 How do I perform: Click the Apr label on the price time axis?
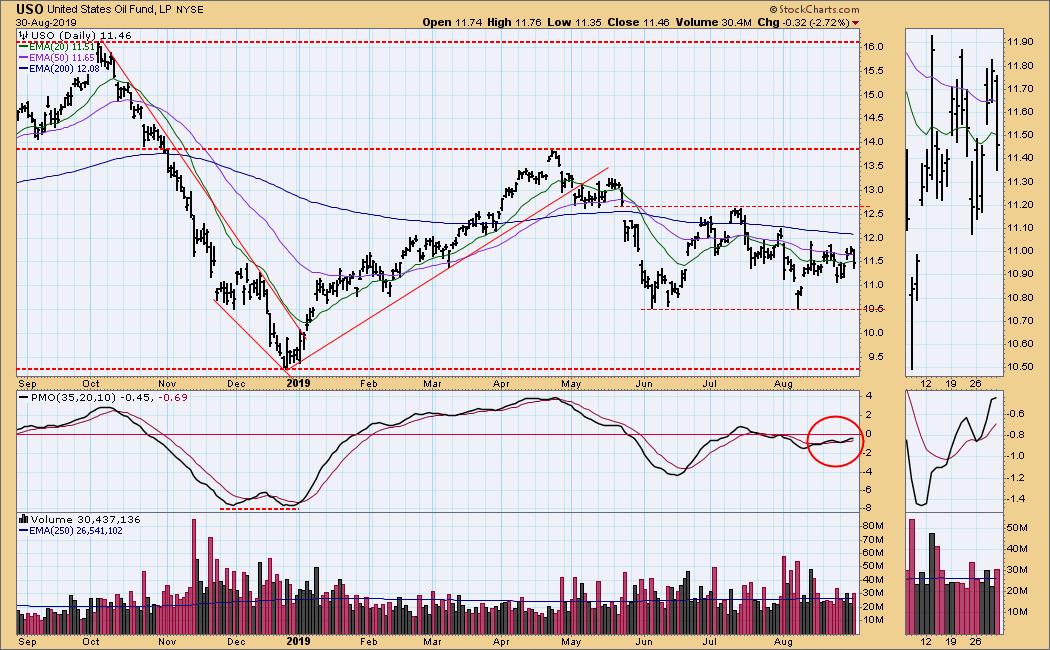(502, 384)
